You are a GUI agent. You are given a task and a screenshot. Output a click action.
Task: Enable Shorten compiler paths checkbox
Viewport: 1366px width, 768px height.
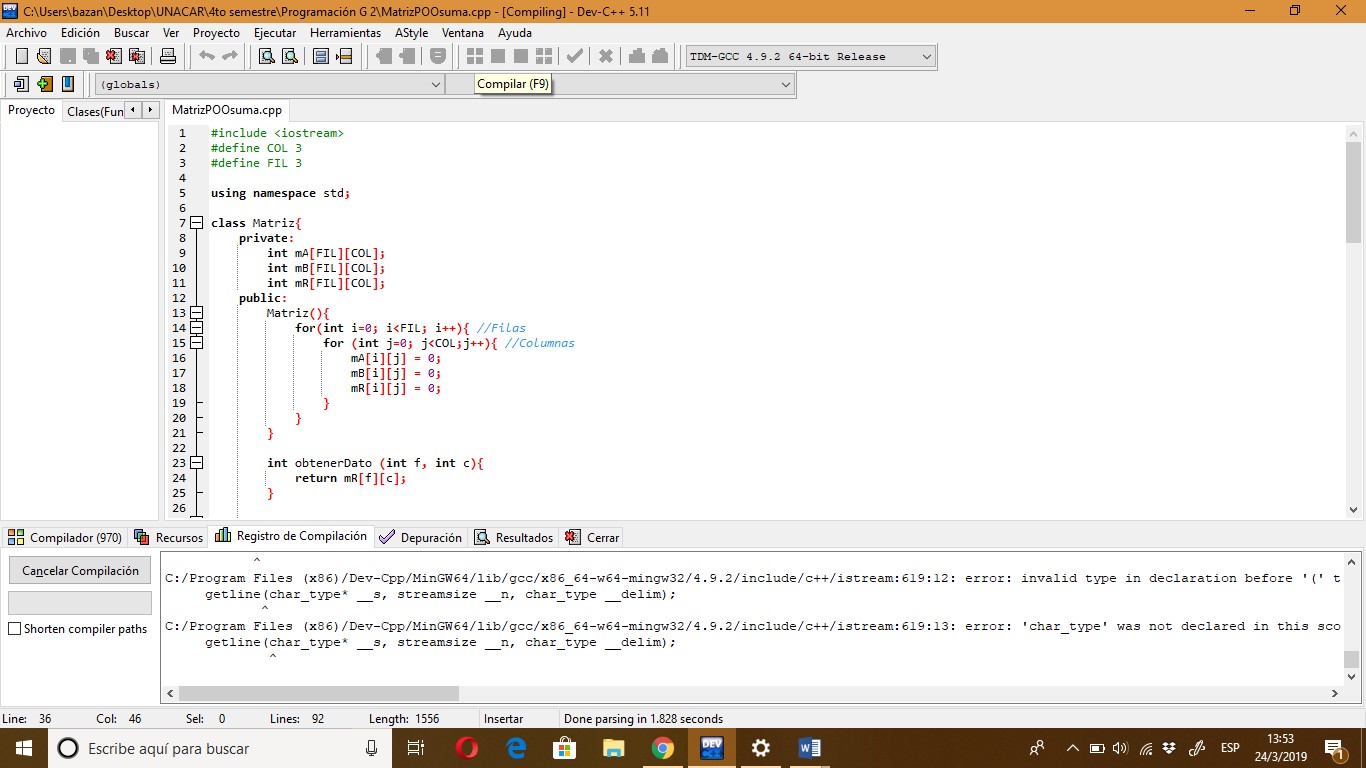(x=14, y=629)
